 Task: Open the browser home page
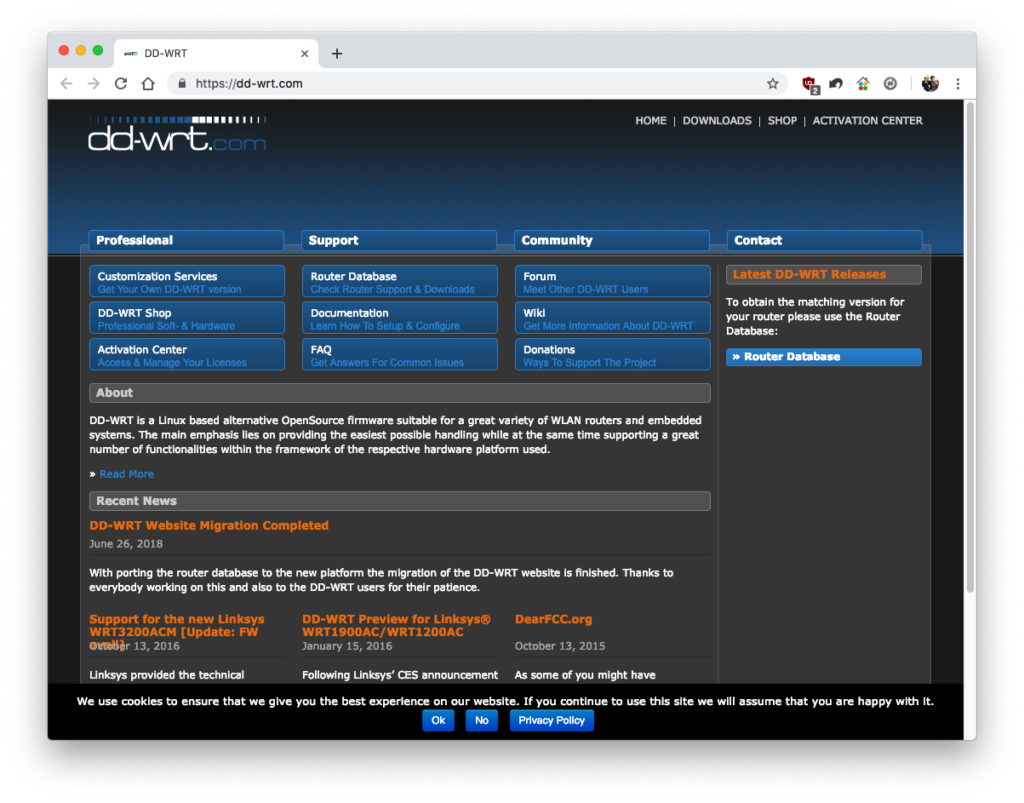(148, 84)
